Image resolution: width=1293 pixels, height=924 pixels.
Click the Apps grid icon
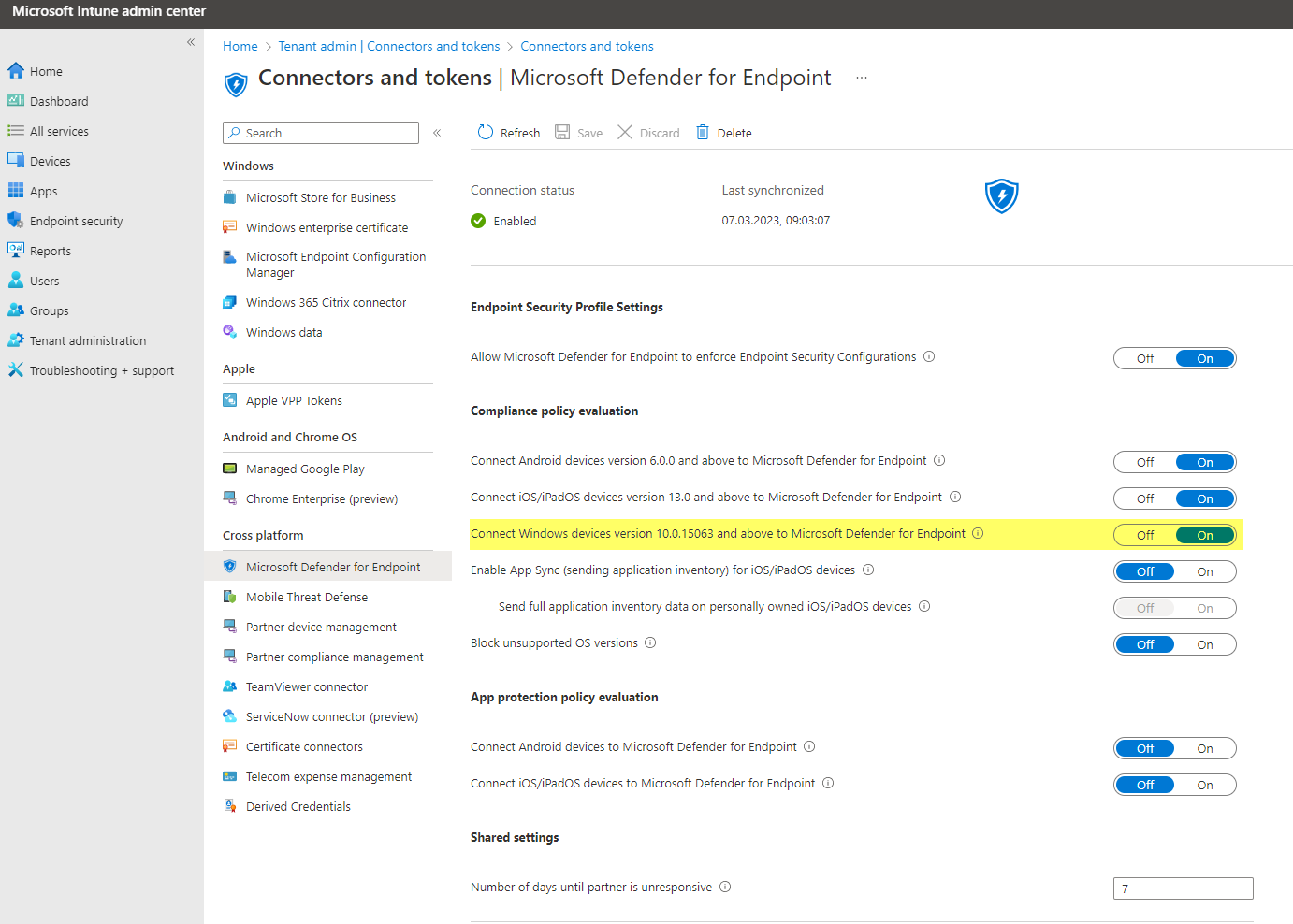(x=16, y=191)
